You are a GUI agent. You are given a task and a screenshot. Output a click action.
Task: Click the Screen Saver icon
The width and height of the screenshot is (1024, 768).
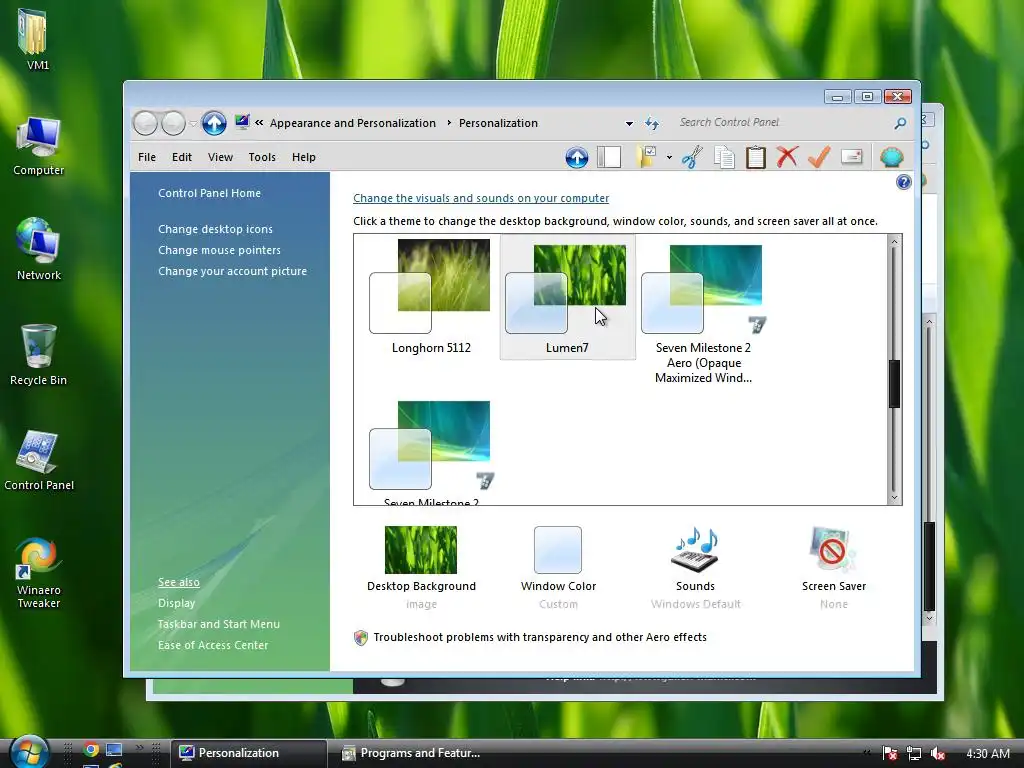[833, 549]
